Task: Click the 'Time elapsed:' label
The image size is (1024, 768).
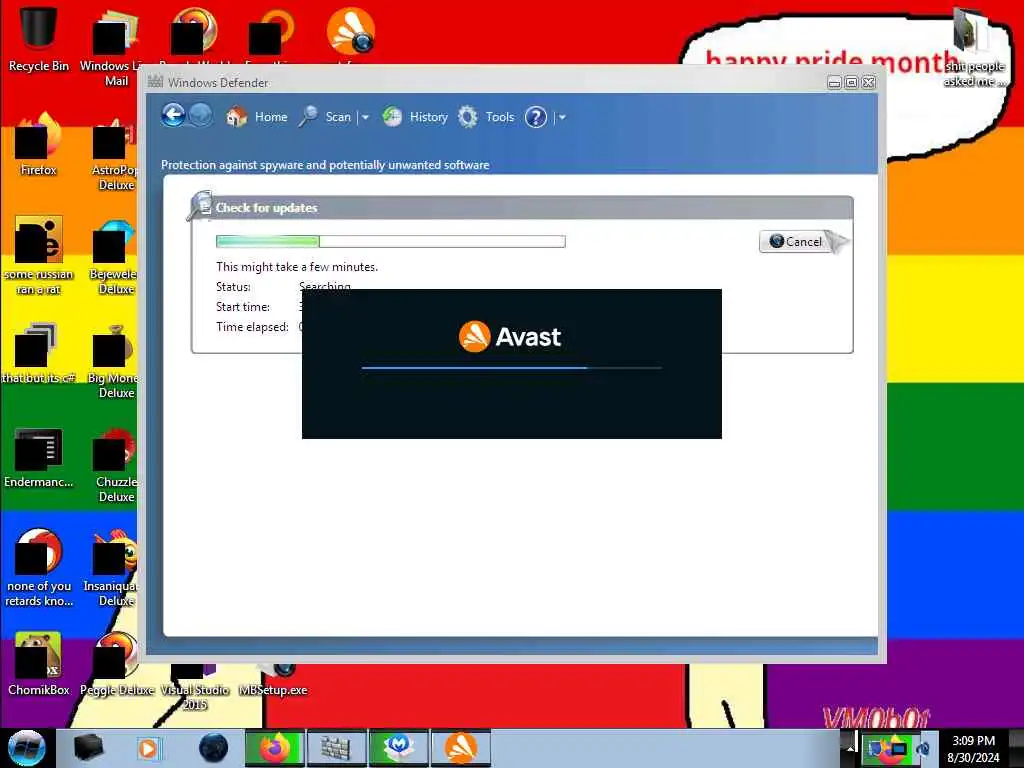Action: 252,327
